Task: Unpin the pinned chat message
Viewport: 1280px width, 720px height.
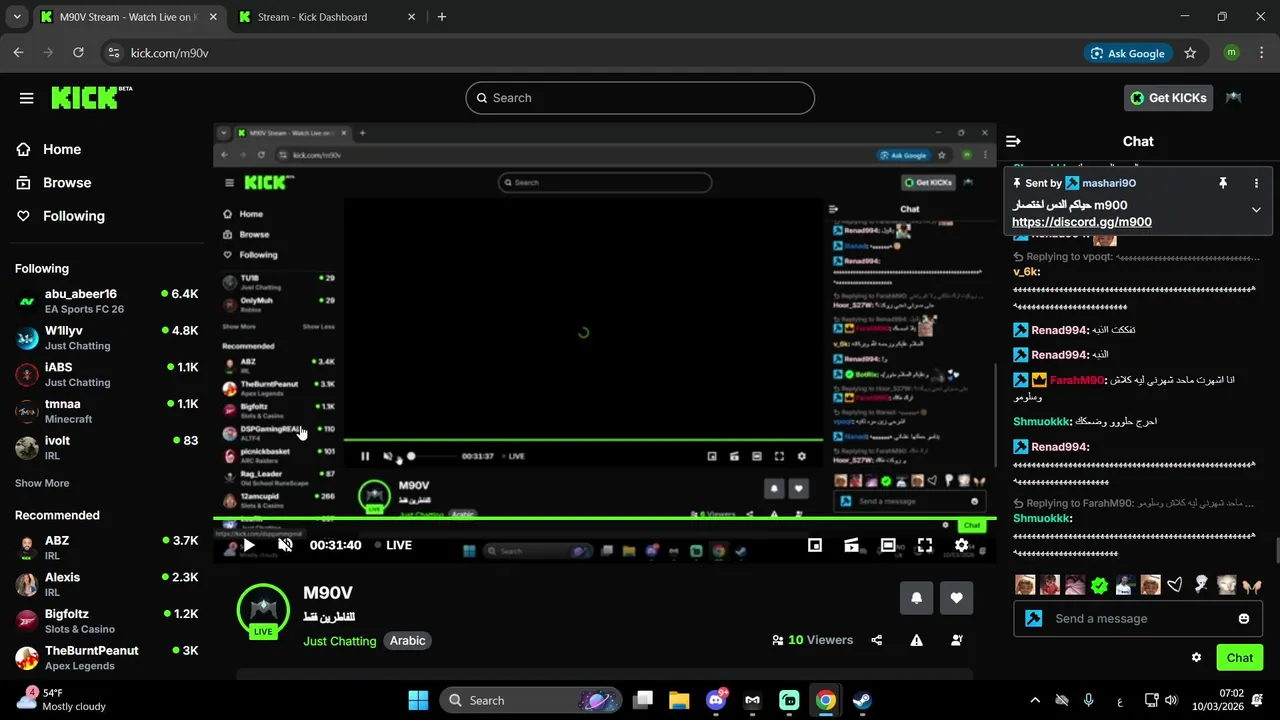Action: tap(1222, 183)
